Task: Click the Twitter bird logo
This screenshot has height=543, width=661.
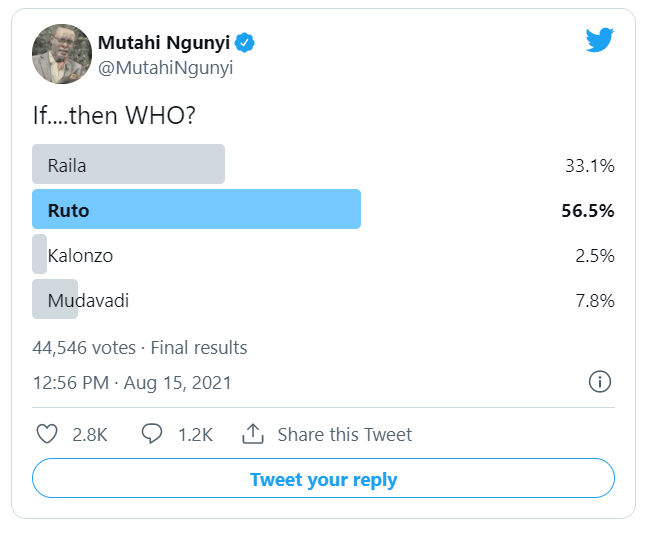Action: 599,40
